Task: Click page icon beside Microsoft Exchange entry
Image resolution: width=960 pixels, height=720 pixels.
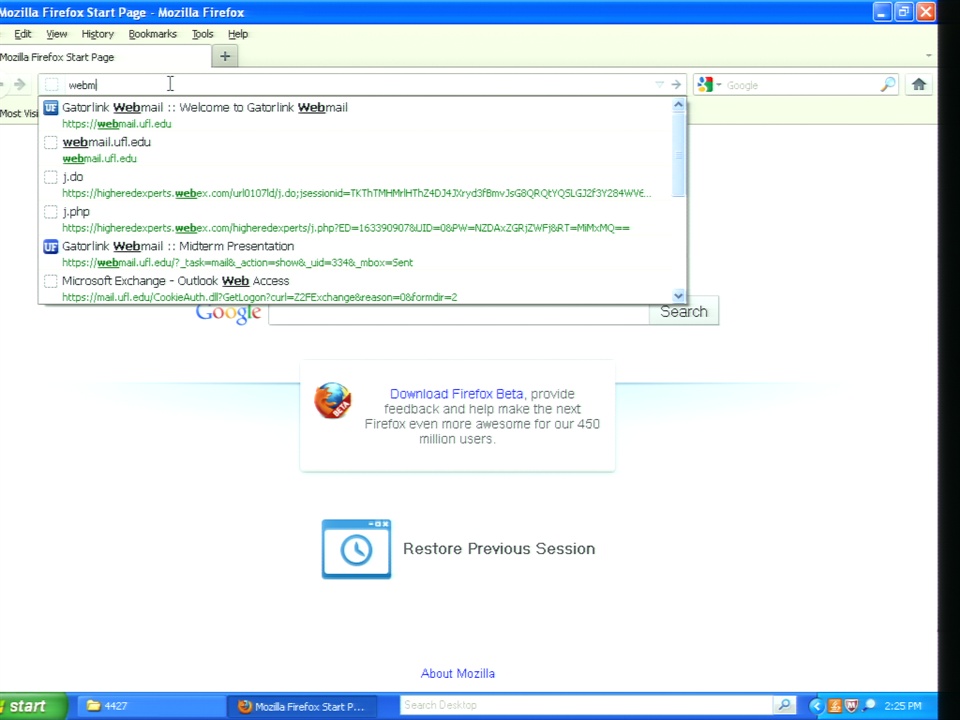Action: (x=51, y=282)
